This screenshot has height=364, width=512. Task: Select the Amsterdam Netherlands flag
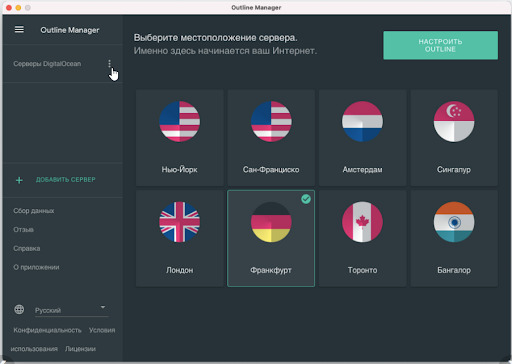(x=362, y=121)
